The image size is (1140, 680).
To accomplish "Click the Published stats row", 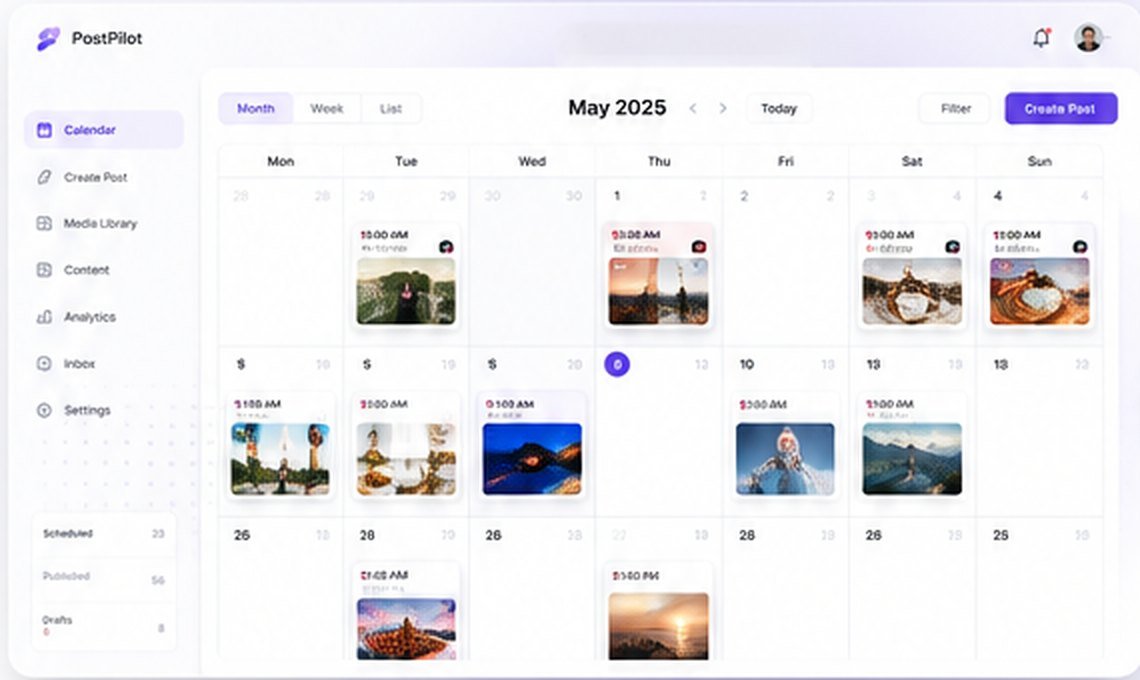I will pyautogui.click(x=104, y=578).
